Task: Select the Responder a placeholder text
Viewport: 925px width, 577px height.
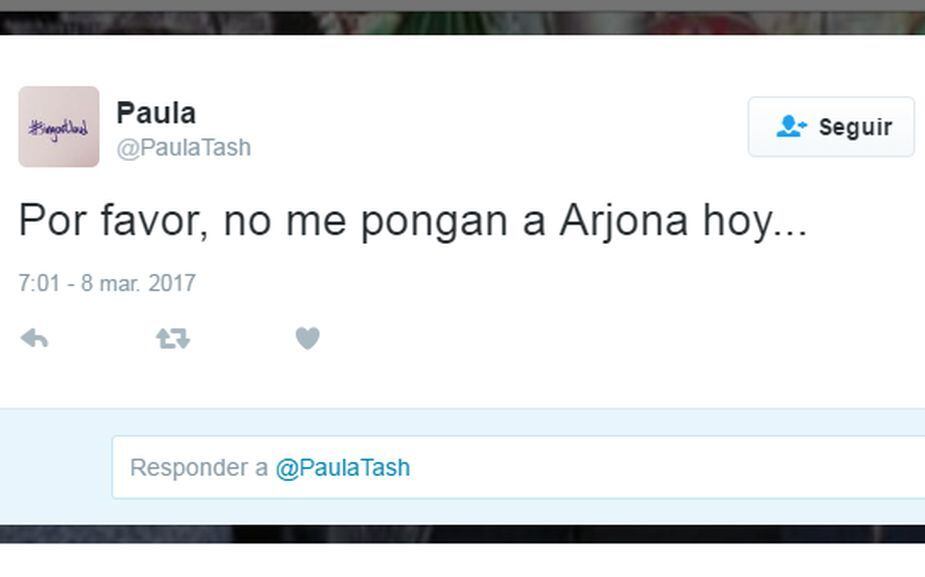Action: point(199,468)
